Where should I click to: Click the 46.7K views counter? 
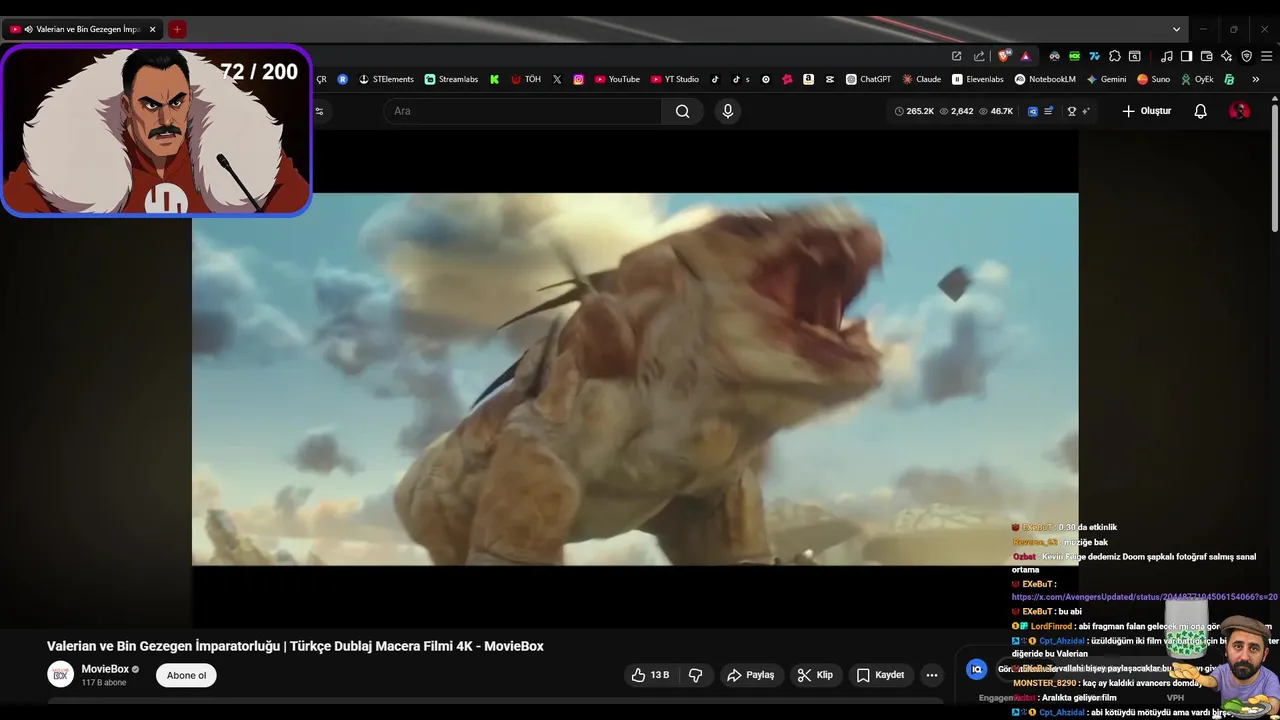coord(996,111)
